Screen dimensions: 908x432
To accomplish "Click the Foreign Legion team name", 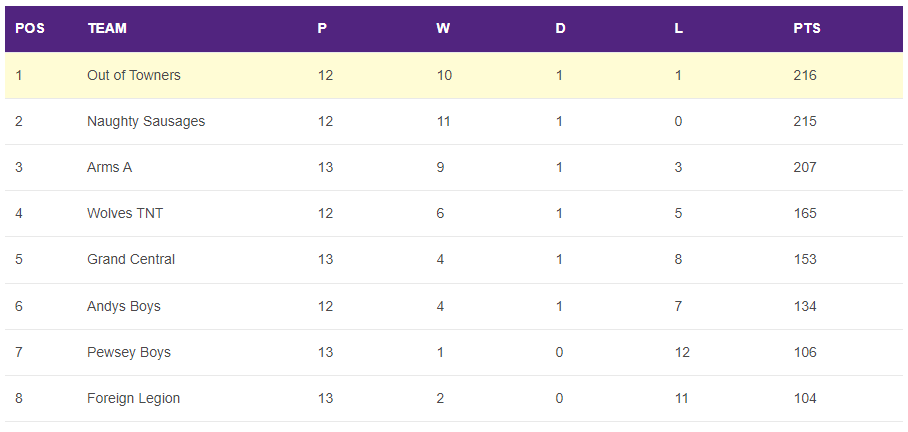I will [134, 398].
